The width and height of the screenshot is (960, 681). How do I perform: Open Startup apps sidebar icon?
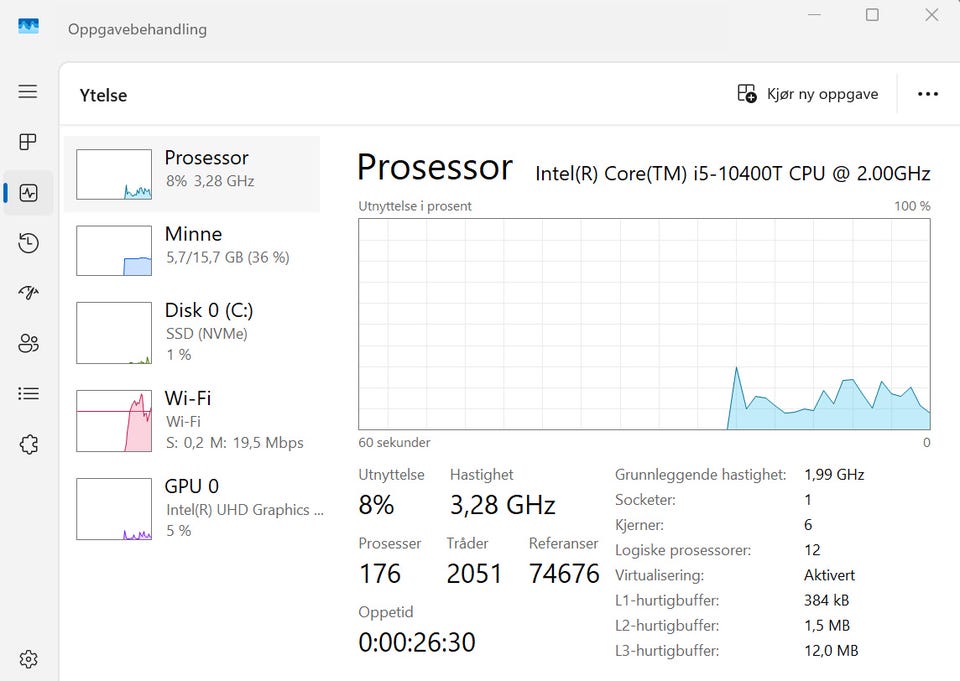point(28,293)
